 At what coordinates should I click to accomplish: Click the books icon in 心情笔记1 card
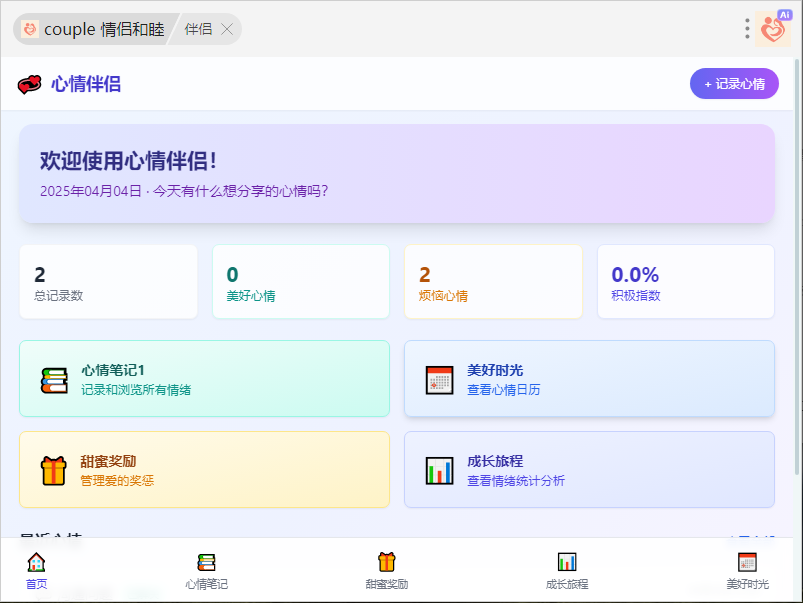tap(54, 380)
